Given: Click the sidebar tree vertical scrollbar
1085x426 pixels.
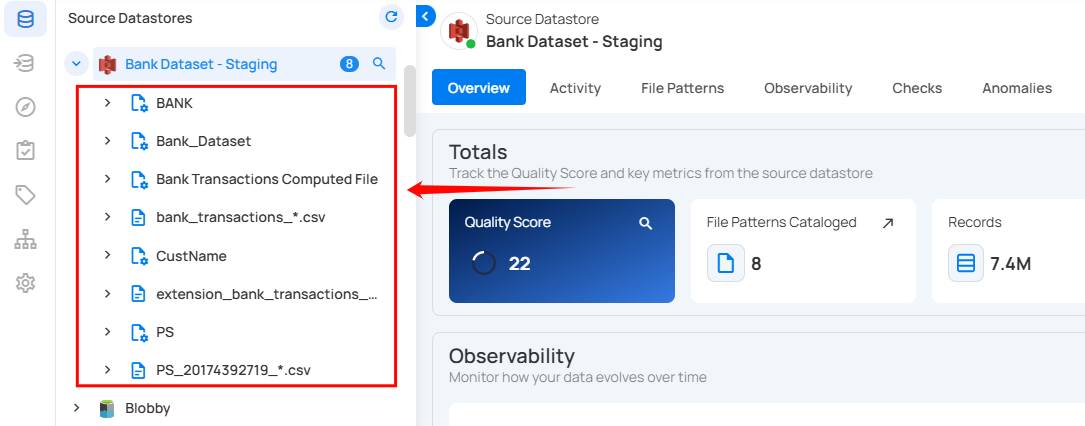Looking at the screenshot, I should coord(409,100).
